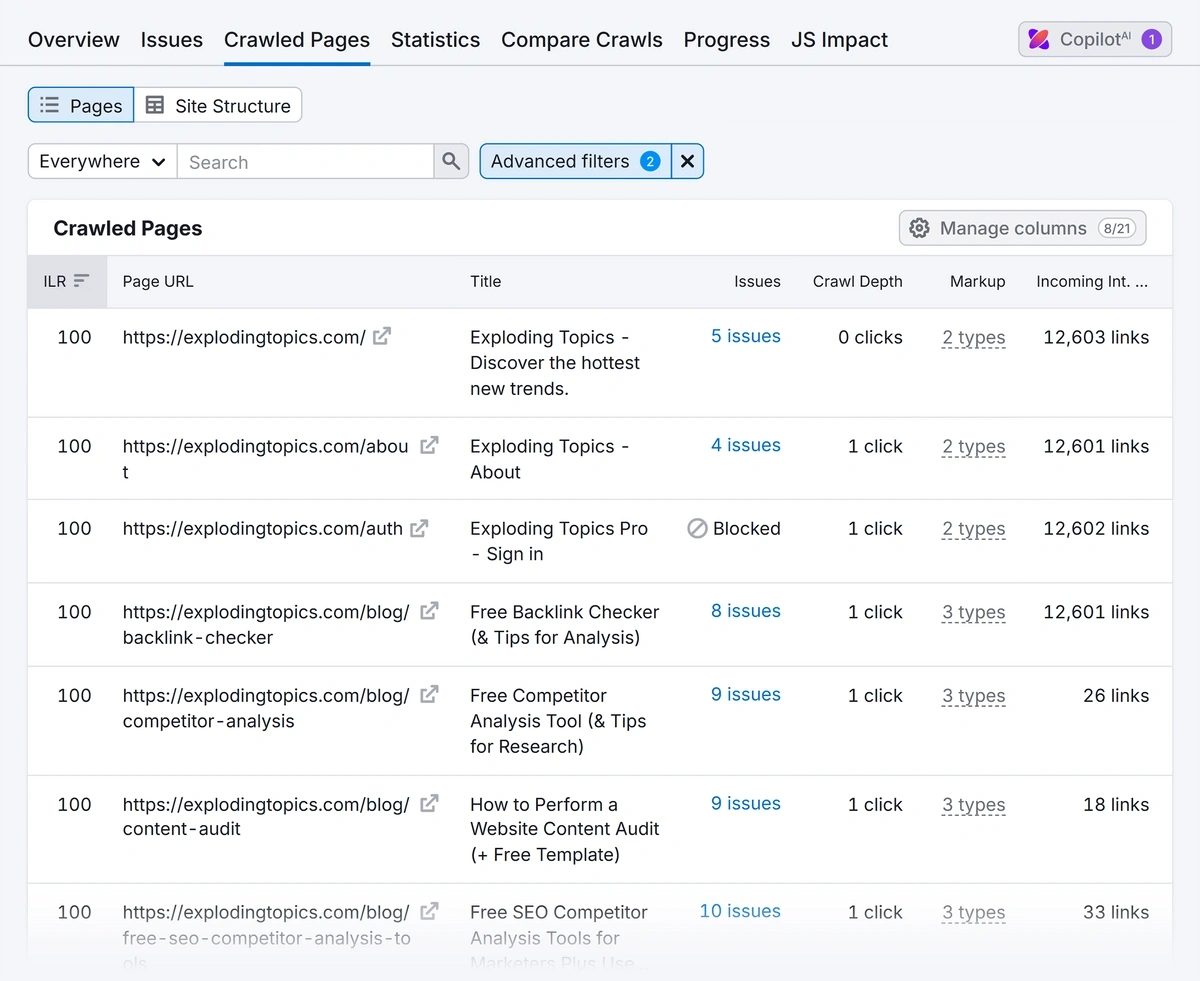Screen dimensions: 1200x981
Task: Open 9 issues link for content-audit page
Action: pos(746,803)
